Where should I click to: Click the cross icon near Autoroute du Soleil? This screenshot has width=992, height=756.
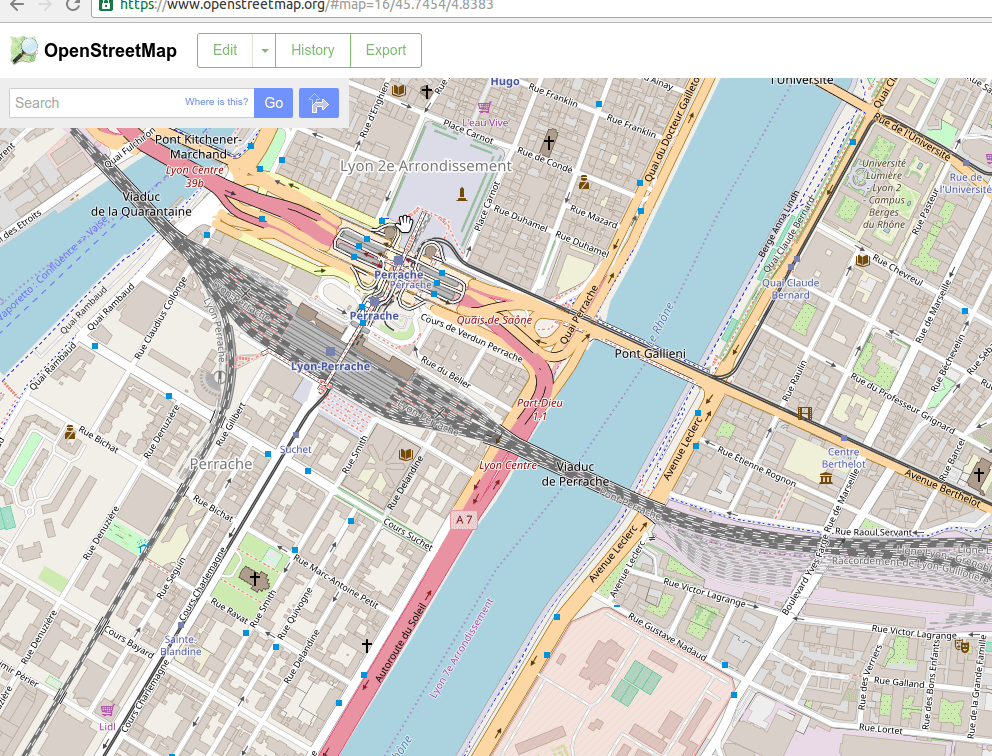pos(367,645)
